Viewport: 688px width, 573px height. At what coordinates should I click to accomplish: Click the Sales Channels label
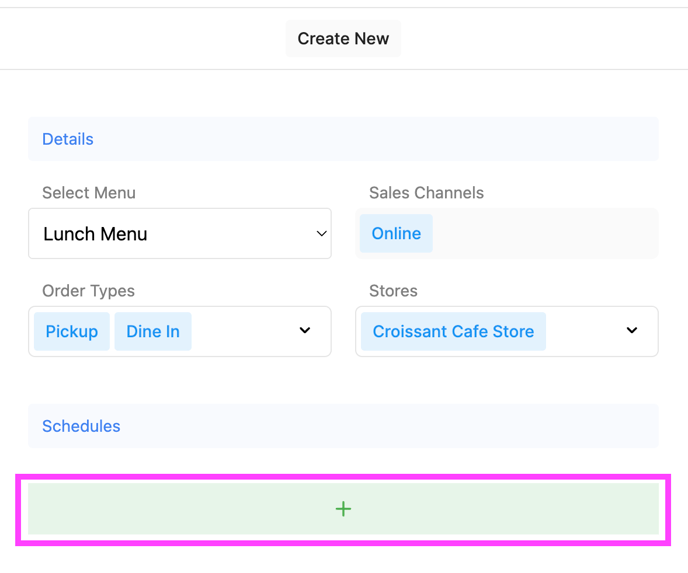pos(426,193)
